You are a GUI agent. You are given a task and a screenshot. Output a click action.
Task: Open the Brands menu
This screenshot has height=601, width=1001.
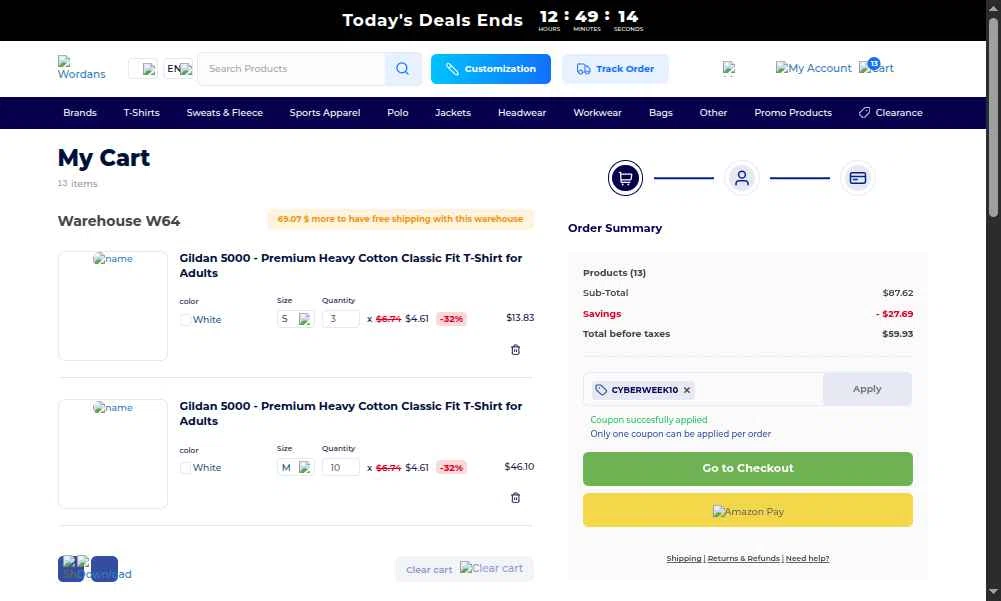pyautogui.click(x=80, y=113)
